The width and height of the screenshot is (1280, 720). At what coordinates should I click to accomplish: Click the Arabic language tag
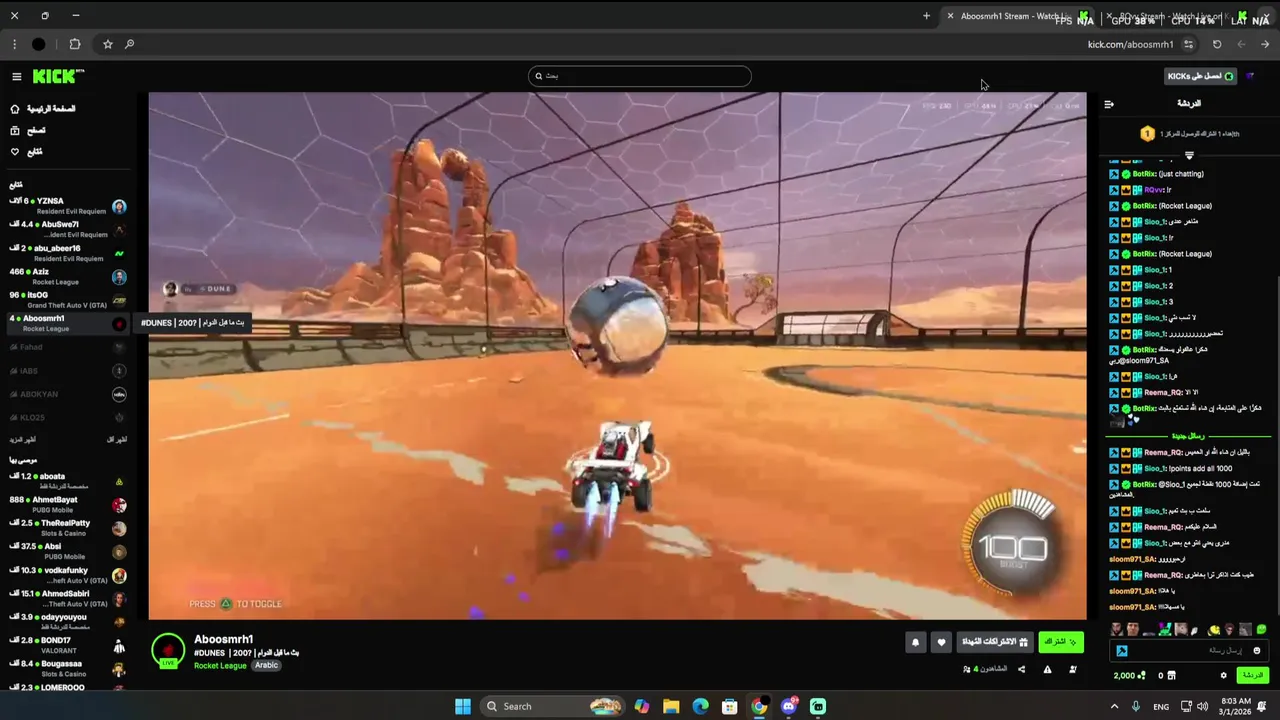point(266,665)
